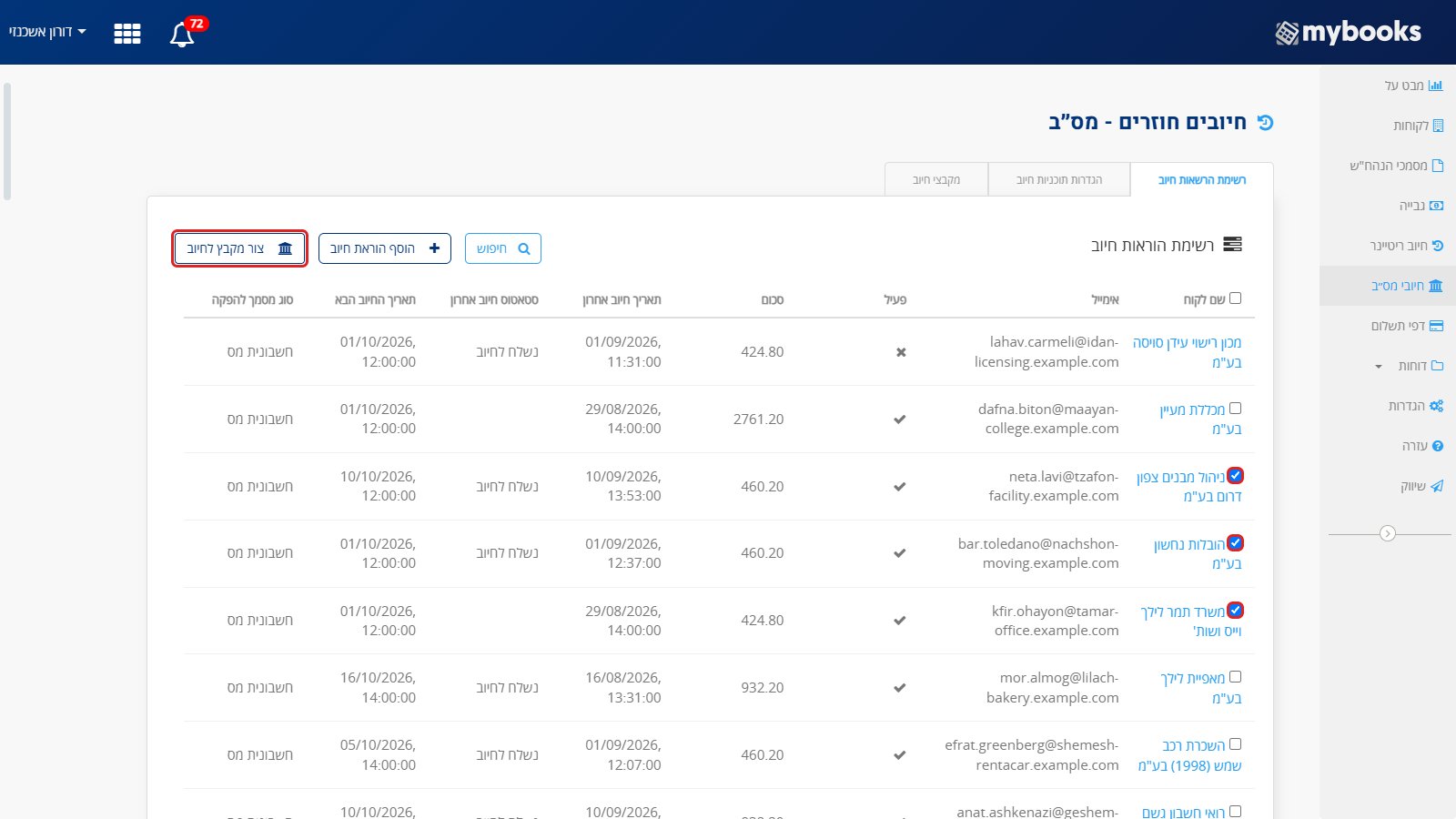Screen dimensions: 1456x819
Task: Click the 'הוסף הוראת חיוב' button
Action: click(385, 248)
